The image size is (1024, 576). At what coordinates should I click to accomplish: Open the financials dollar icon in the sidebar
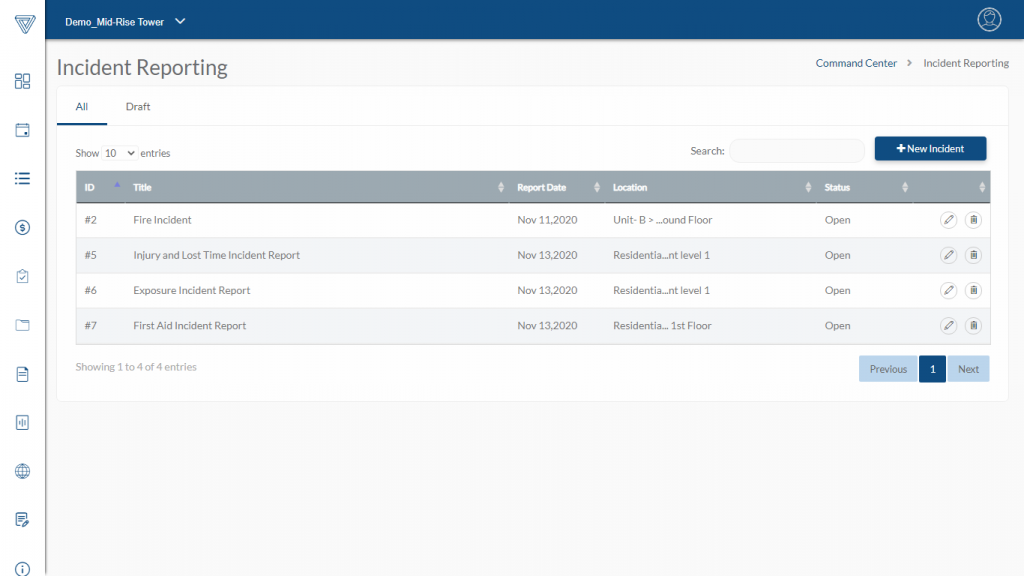click(x=22, y=227)
